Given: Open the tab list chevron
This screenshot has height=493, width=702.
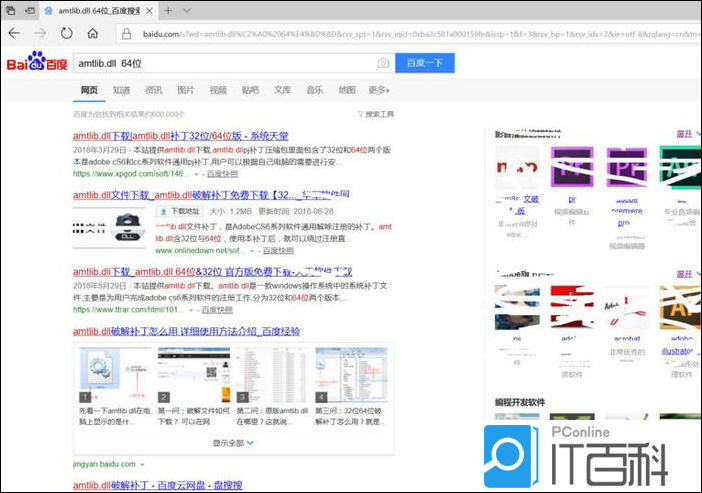Looking at the screenshot, I should 187,10.
